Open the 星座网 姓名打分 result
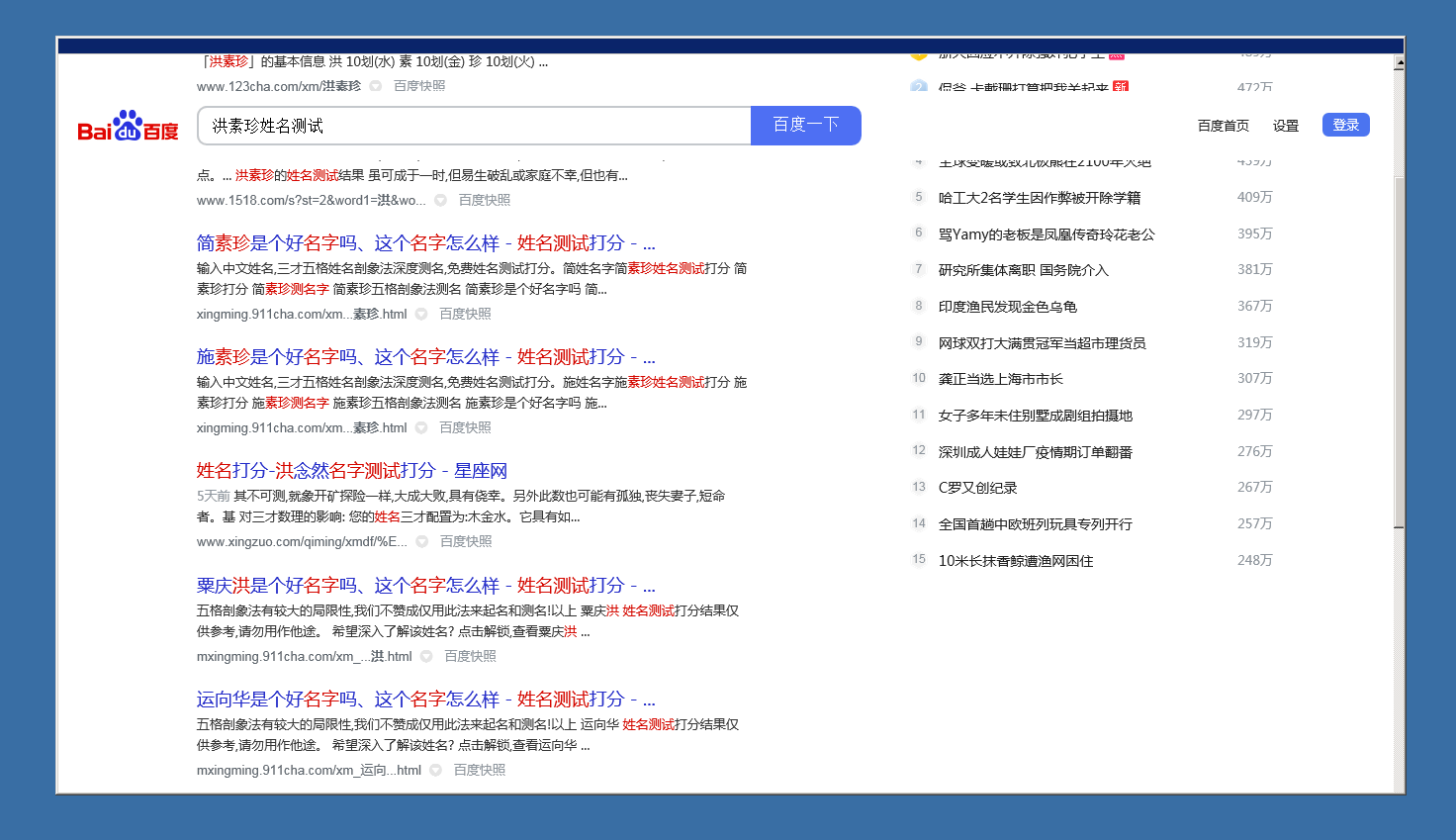This screenshot has width=1456, height=840. click(351, 471)
